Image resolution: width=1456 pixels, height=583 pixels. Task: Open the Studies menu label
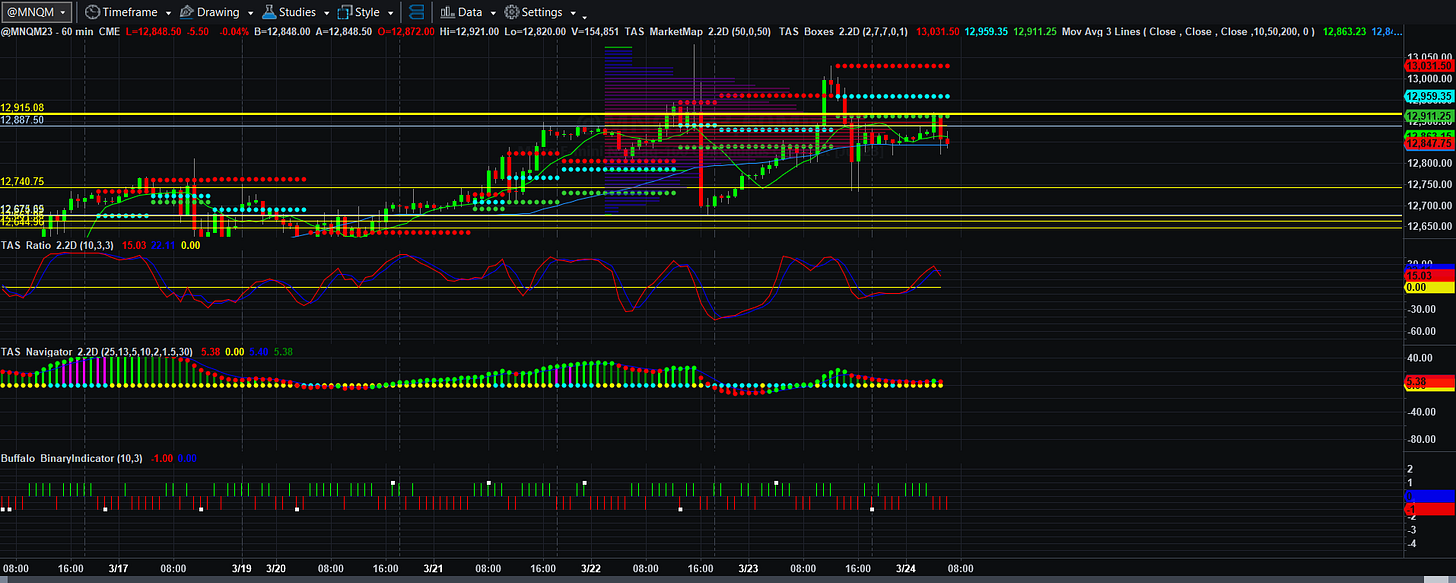pyautogui.click(x=297, y=13)
